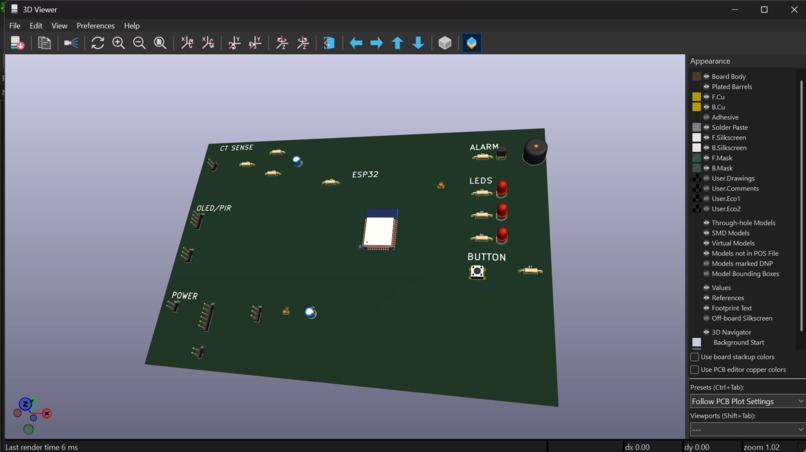Toggle 3D Navigator visibility
806x452 pixels.
[x=706, y=332]
